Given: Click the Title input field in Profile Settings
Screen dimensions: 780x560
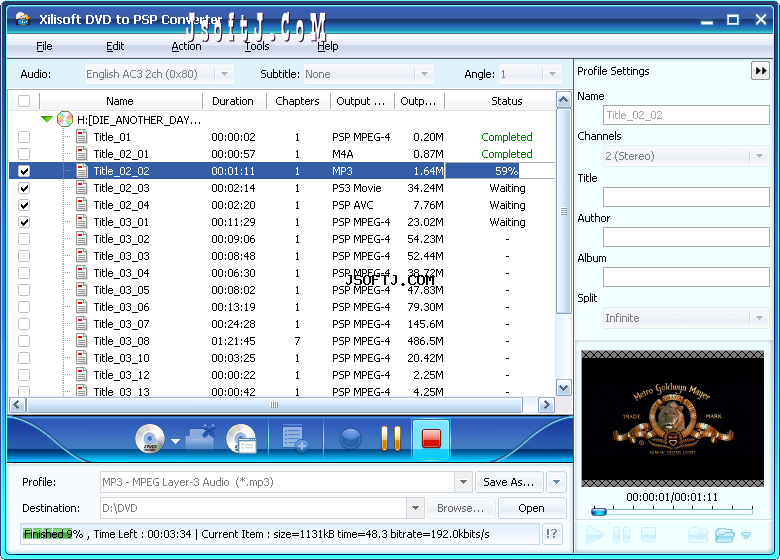Looking at the screenshot, I should (686, 197).
